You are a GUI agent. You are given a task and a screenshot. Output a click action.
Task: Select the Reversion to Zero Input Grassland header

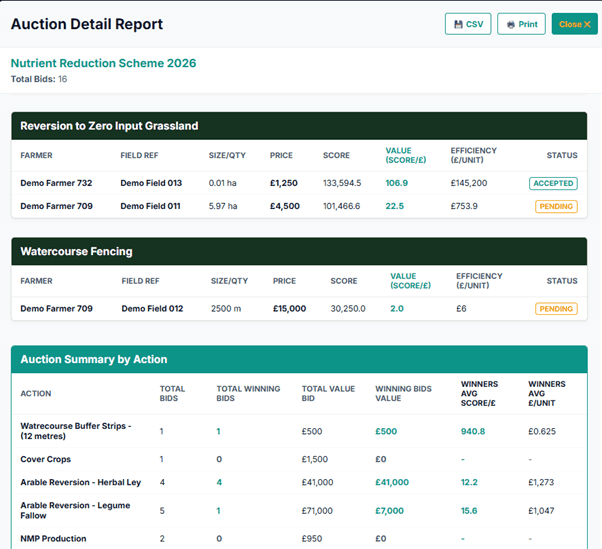[109, 126]
